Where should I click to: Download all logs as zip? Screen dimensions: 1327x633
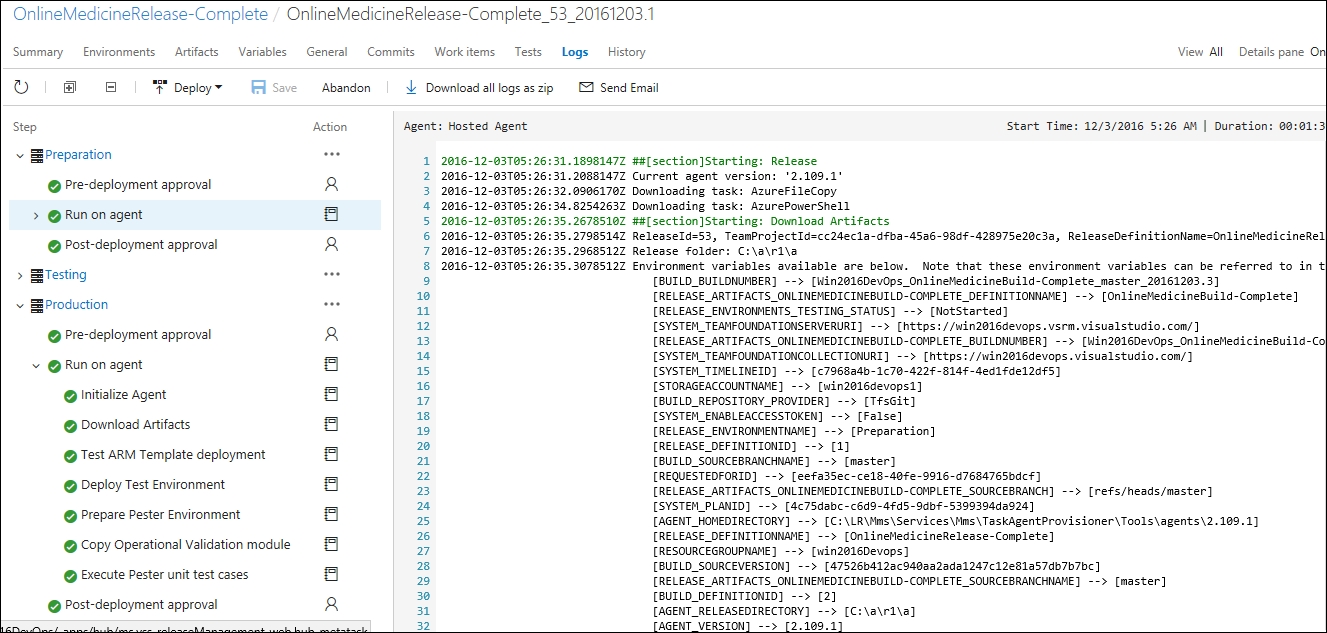pos(479,88)
